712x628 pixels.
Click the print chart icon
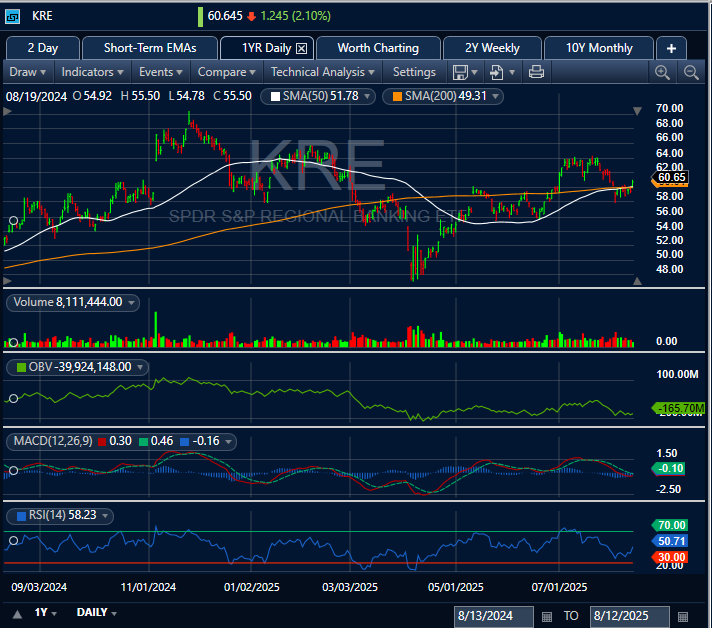pos(536,72)
